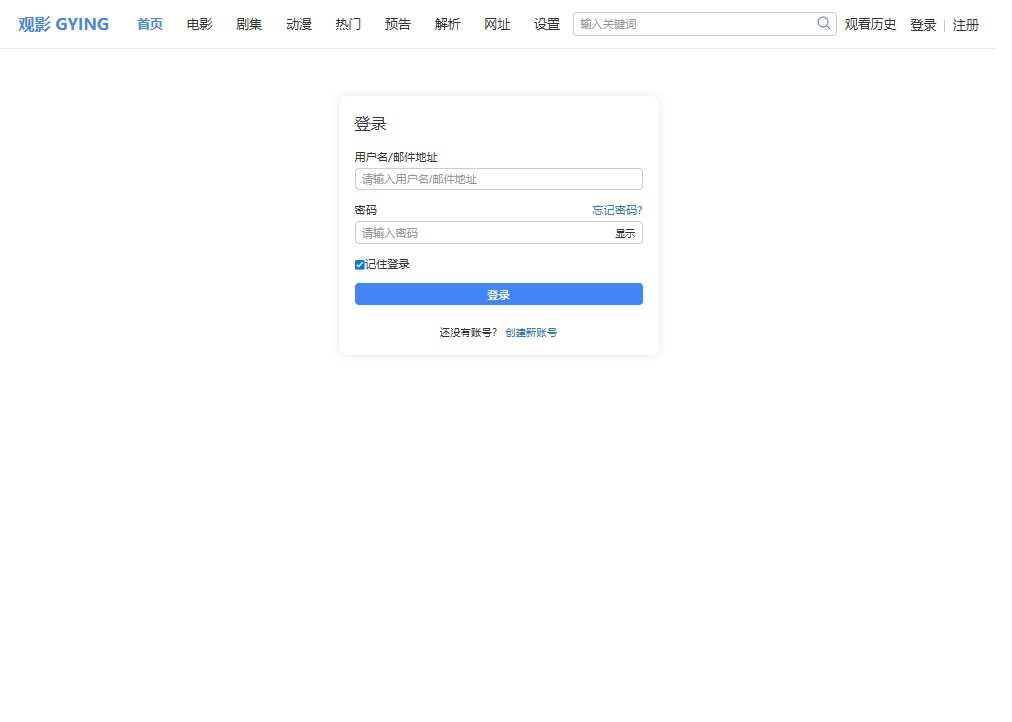Open the 解析 page

coord(447,25)
